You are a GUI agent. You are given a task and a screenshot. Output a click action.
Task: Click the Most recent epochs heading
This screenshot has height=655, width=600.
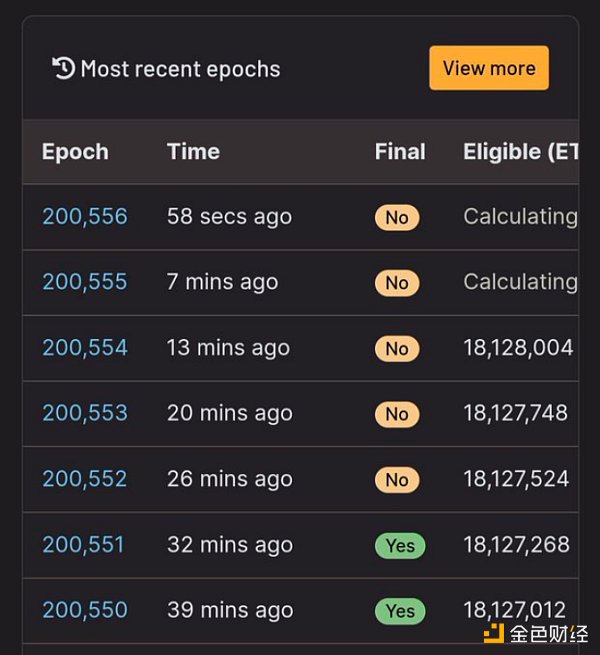click(x=181, y=69)
